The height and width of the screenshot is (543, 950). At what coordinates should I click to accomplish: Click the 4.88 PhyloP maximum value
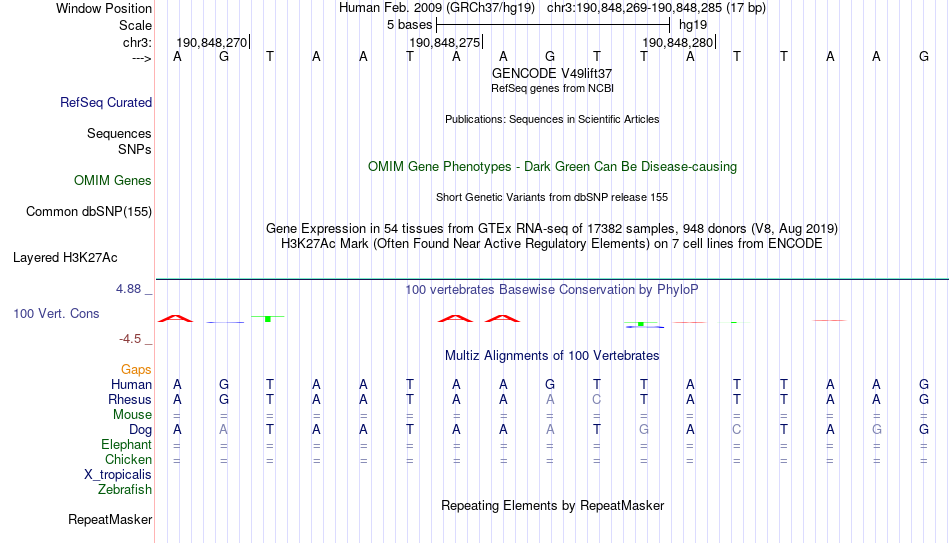128,289
